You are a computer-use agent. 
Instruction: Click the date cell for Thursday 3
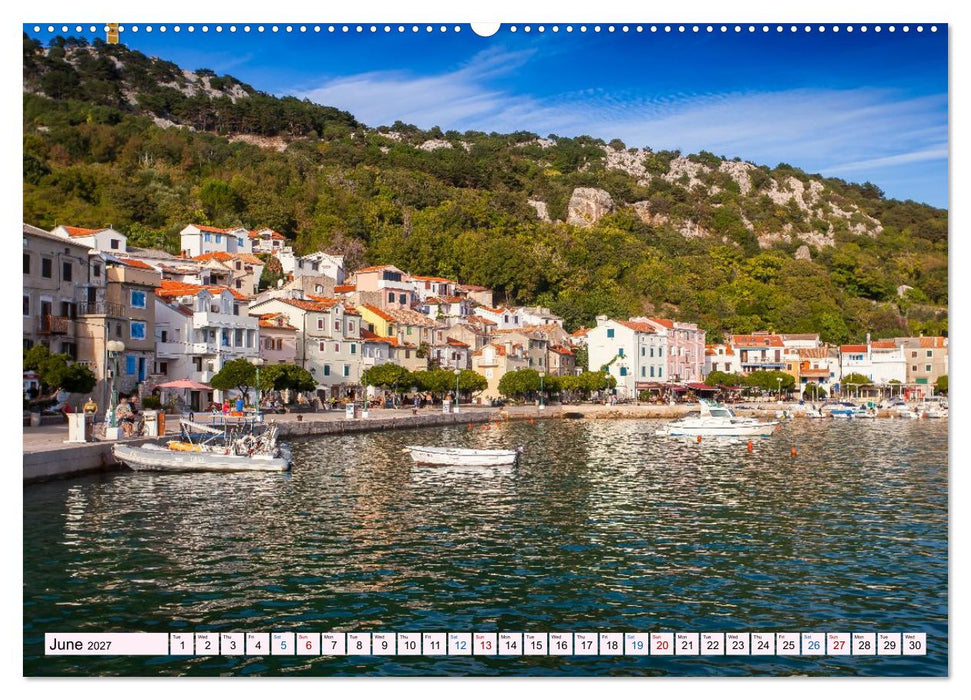tap(232, 644)
